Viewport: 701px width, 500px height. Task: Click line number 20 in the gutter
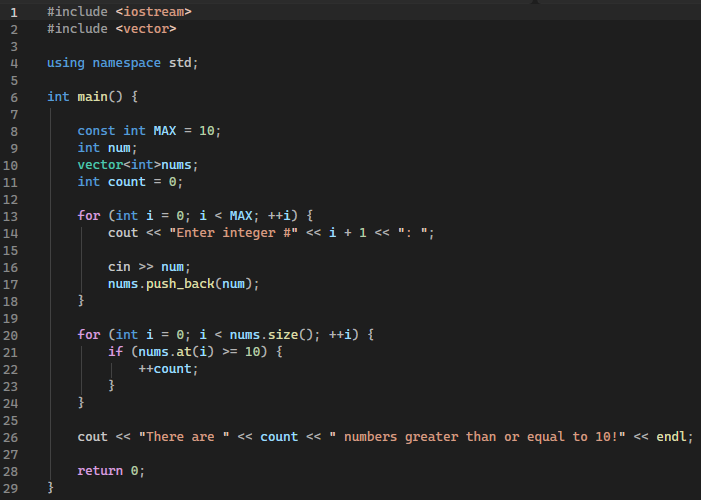point(11,335)
